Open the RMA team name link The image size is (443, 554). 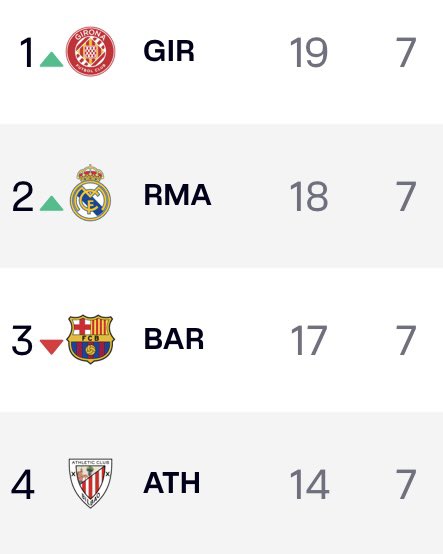(177, 195)
